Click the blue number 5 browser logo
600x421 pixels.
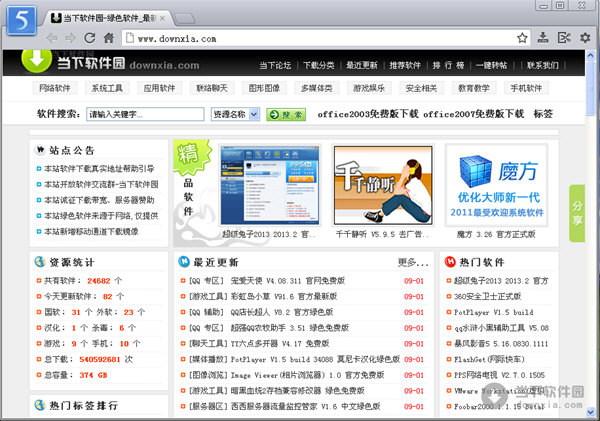tap(22, 21)
